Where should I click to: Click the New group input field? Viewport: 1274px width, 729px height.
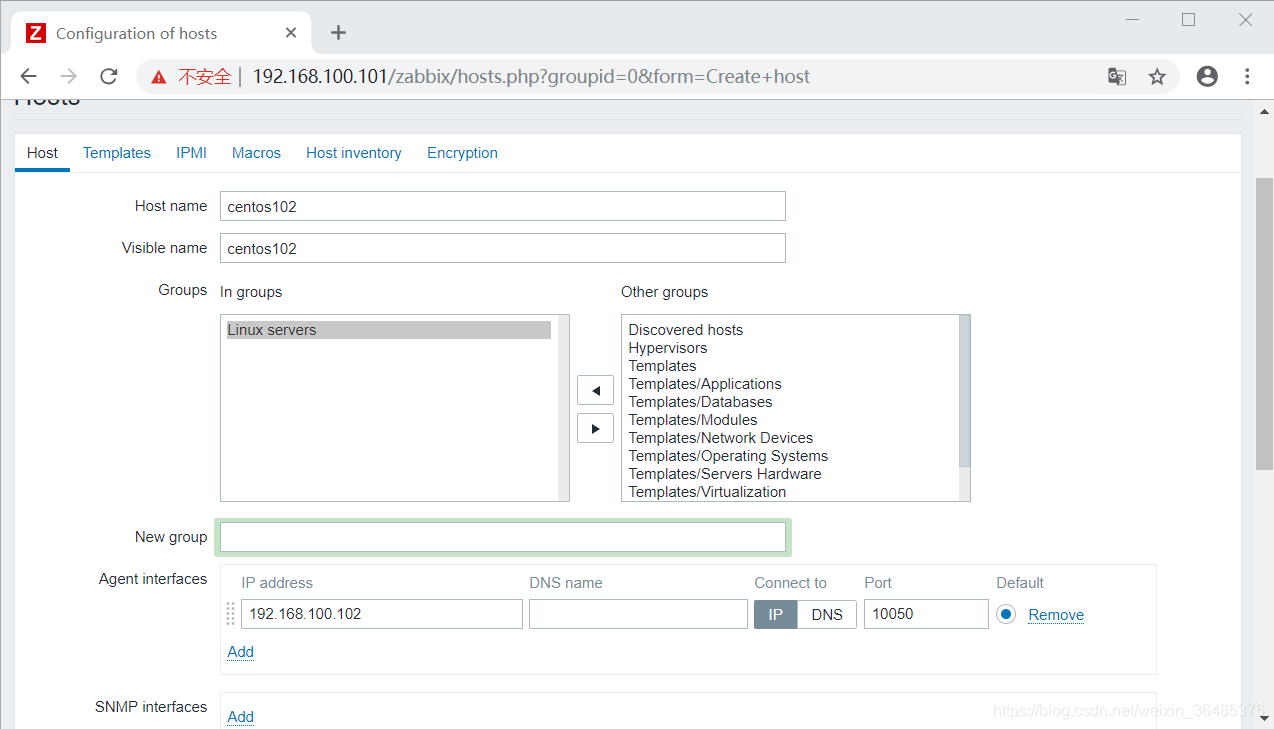click(x=503, y=537)
